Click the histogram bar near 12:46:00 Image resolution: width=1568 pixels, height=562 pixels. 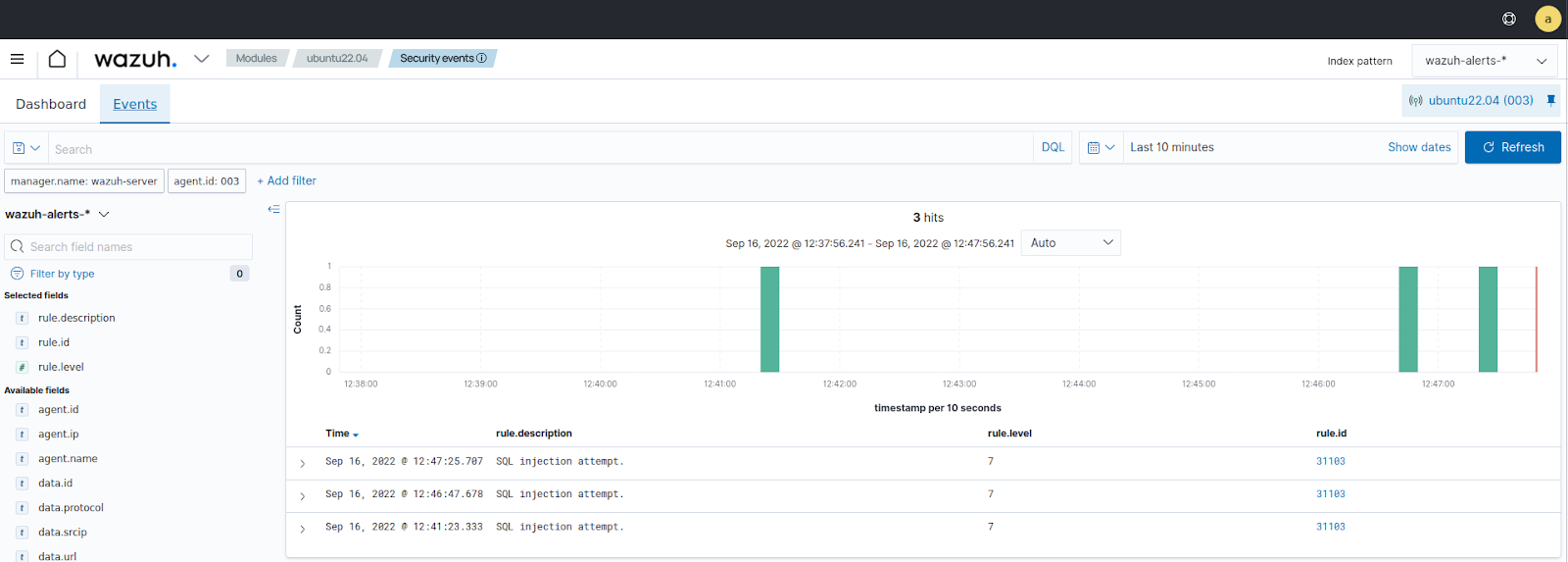pyautogui.click(x=1408, y=319)
